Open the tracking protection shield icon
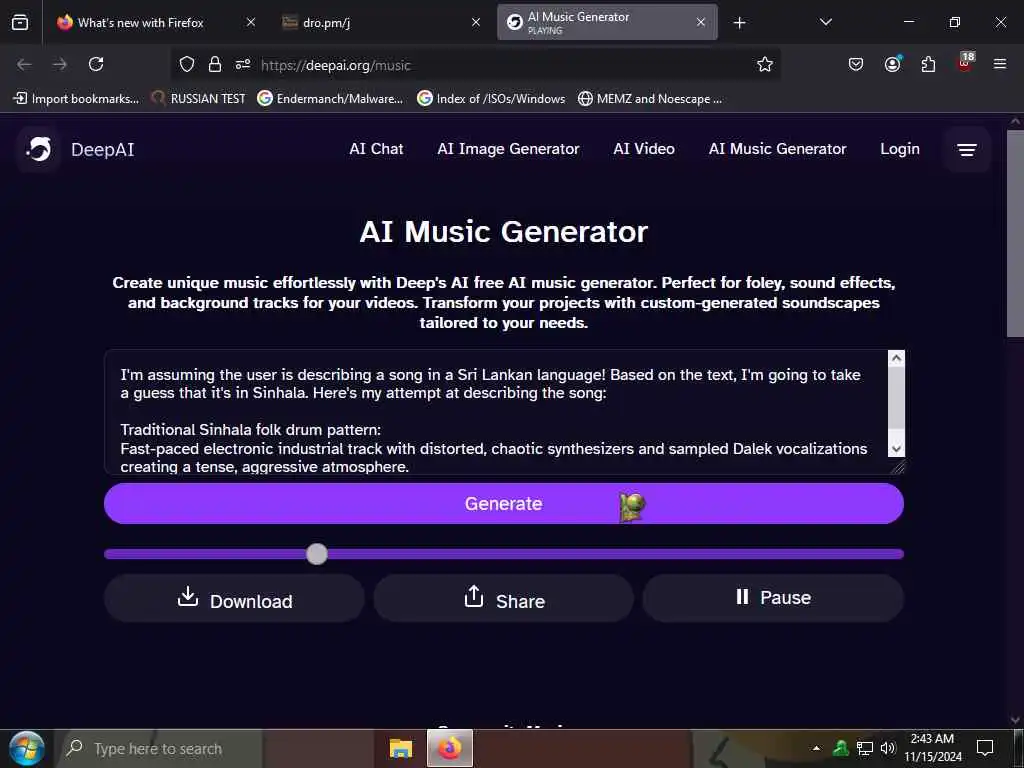Viewport: 1024px width, 768px height. pyautogui.click(x=187, y=64)
